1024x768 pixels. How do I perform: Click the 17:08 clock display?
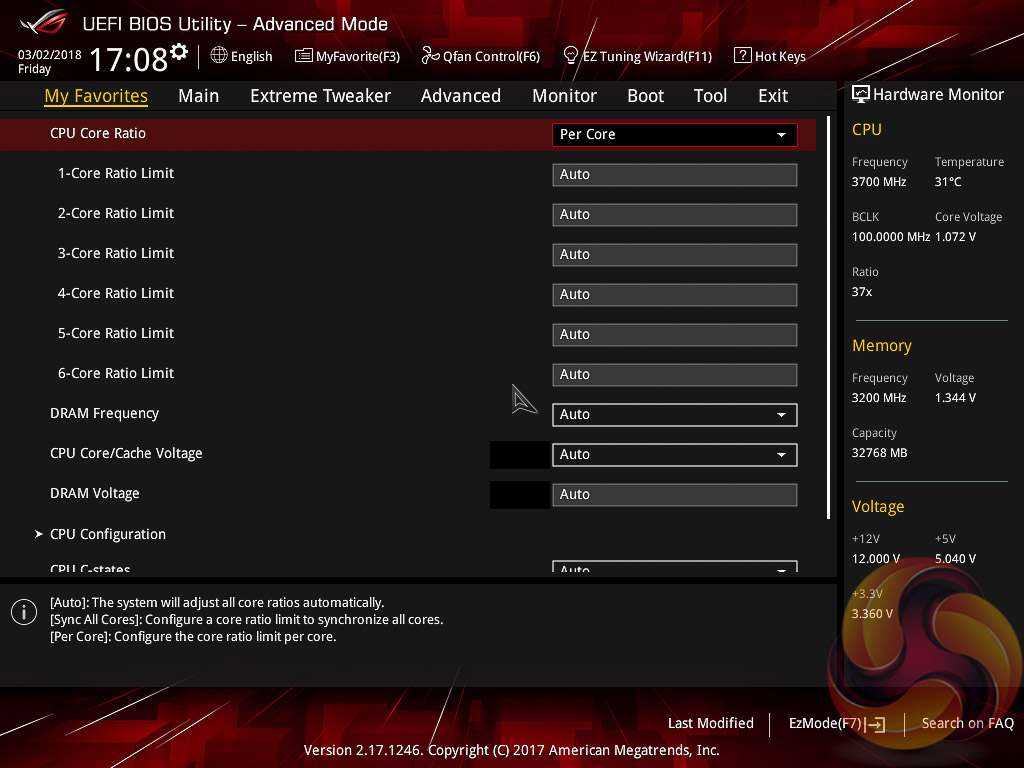129,59
